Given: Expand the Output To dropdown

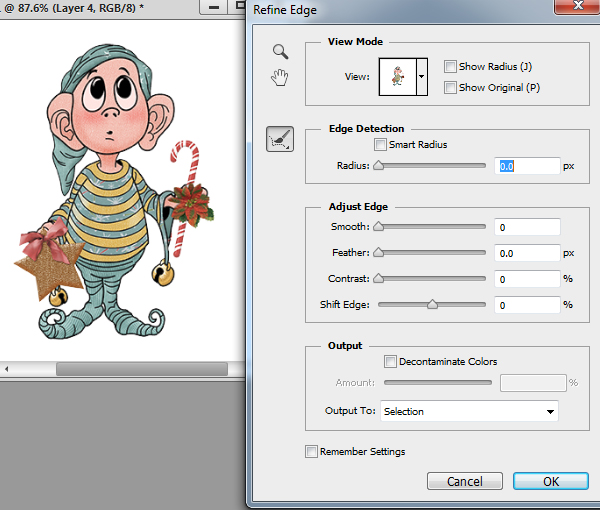Looking at the screenshot, I should [549, 411].
